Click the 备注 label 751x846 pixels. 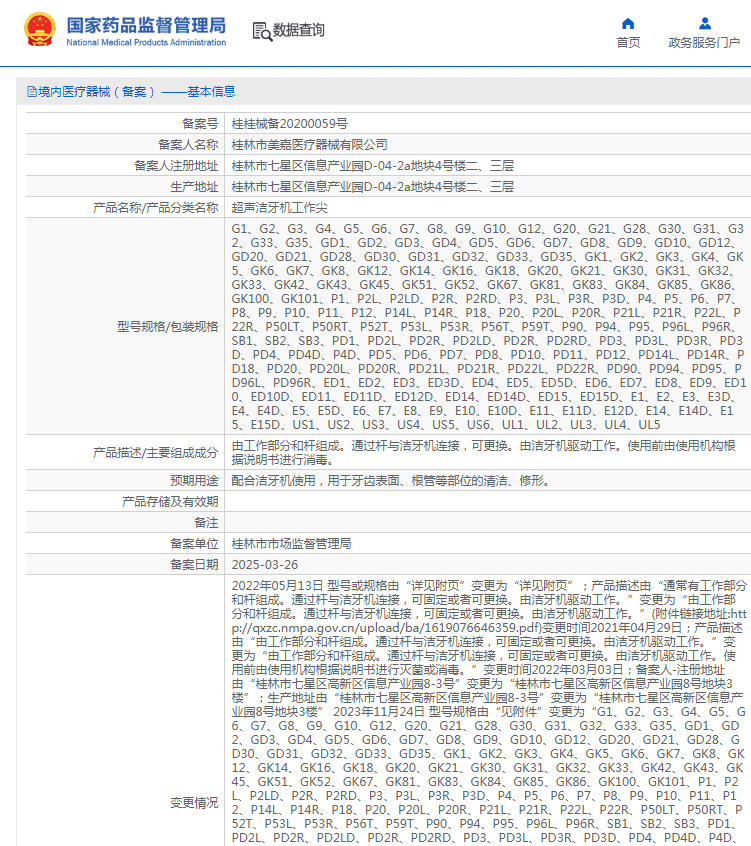point(206,523)
